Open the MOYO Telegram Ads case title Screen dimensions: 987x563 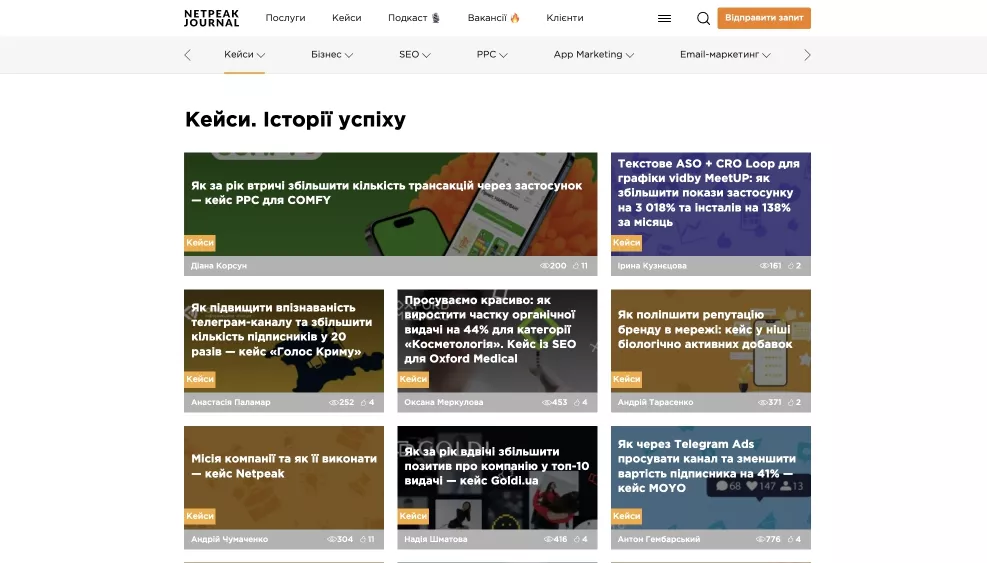pyautogui.click(x=707, y=466)
